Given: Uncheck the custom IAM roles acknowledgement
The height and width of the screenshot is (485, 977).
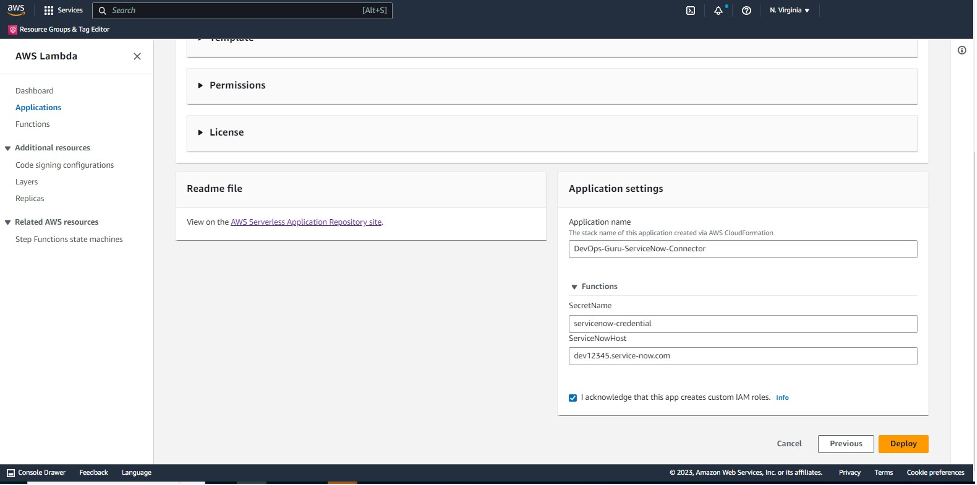Looking at the screenshot, I should (573, 398).
